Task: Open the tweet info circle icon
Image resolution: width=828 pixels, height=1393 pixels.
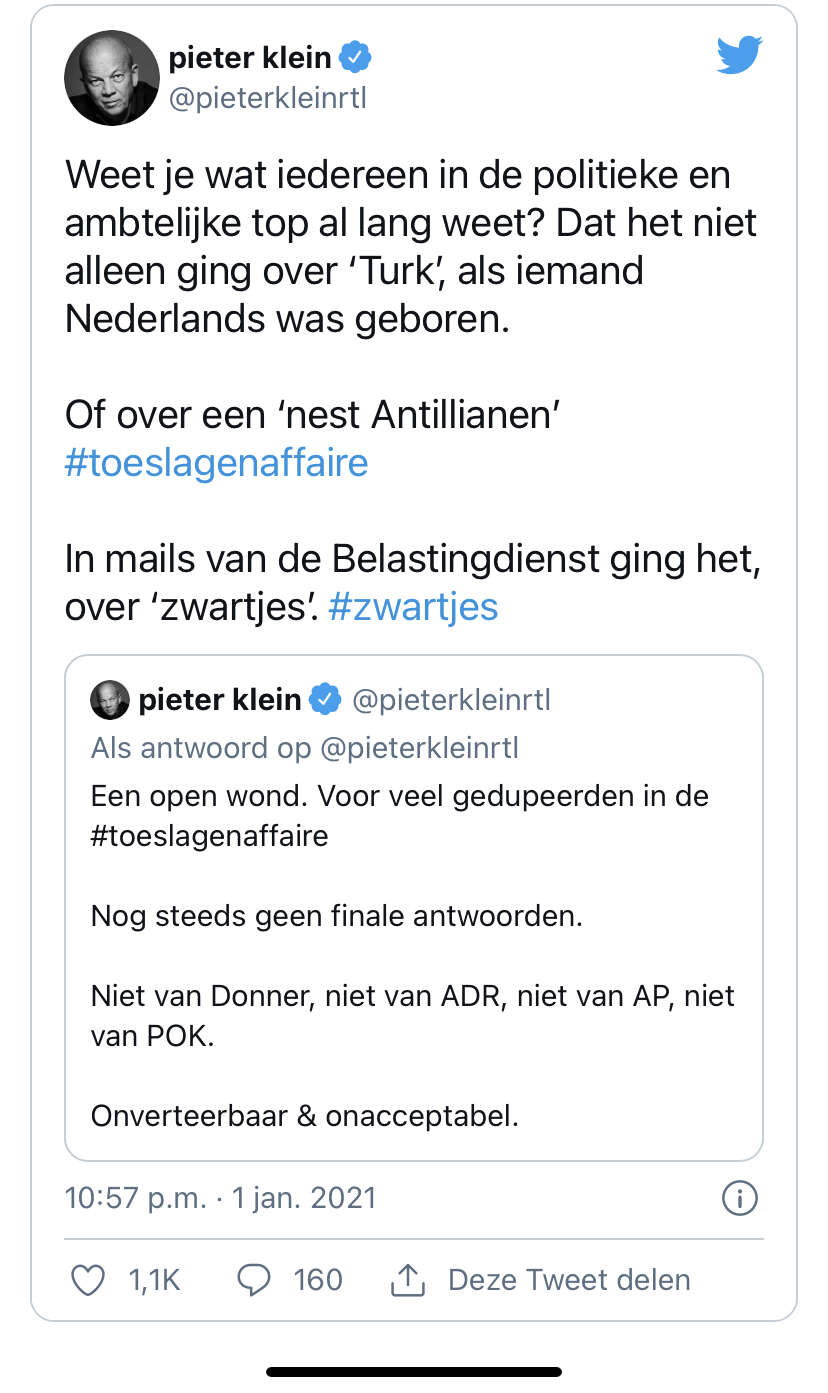Action: tap(740, 1198)
